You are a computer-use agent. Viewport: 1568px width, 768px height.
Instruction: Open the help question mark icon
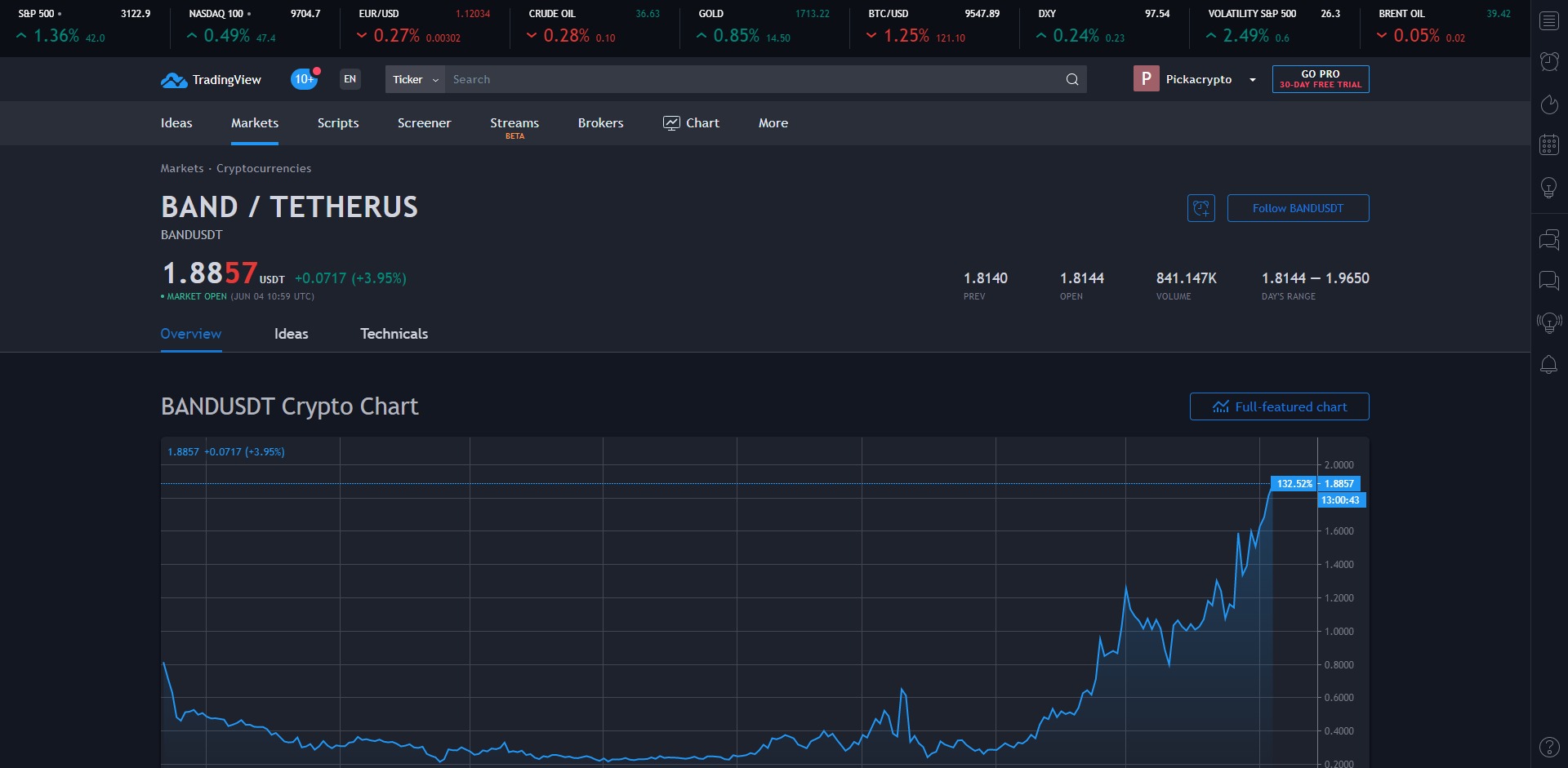1549,747
